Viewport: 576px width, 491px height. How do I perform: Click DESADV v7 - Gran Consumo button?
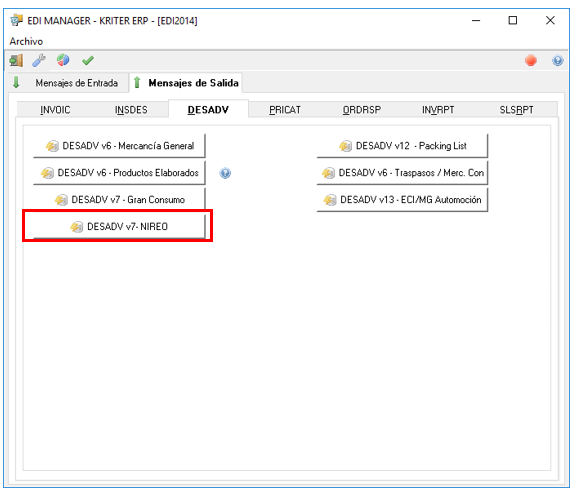(119, 200)
